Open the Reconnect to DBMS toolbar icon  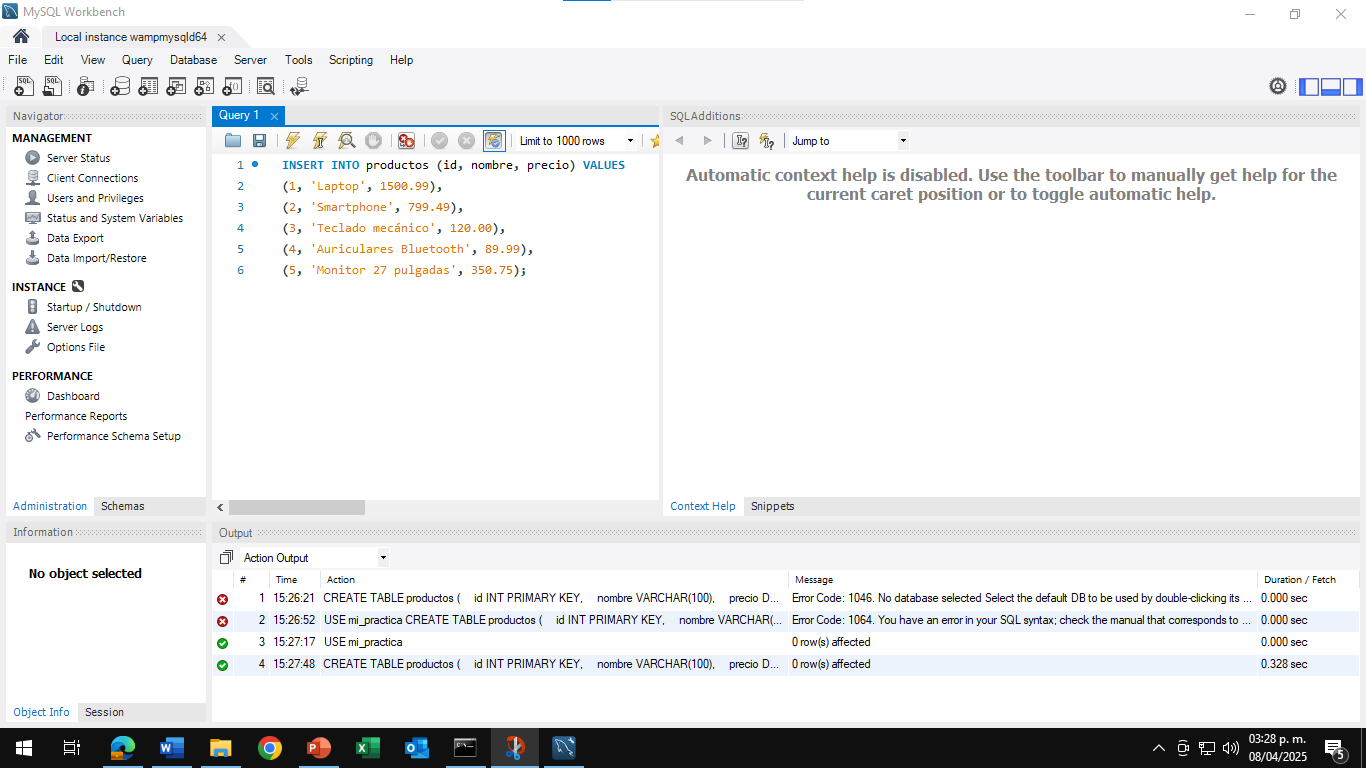pyautogui.click(x=298, y=87)
